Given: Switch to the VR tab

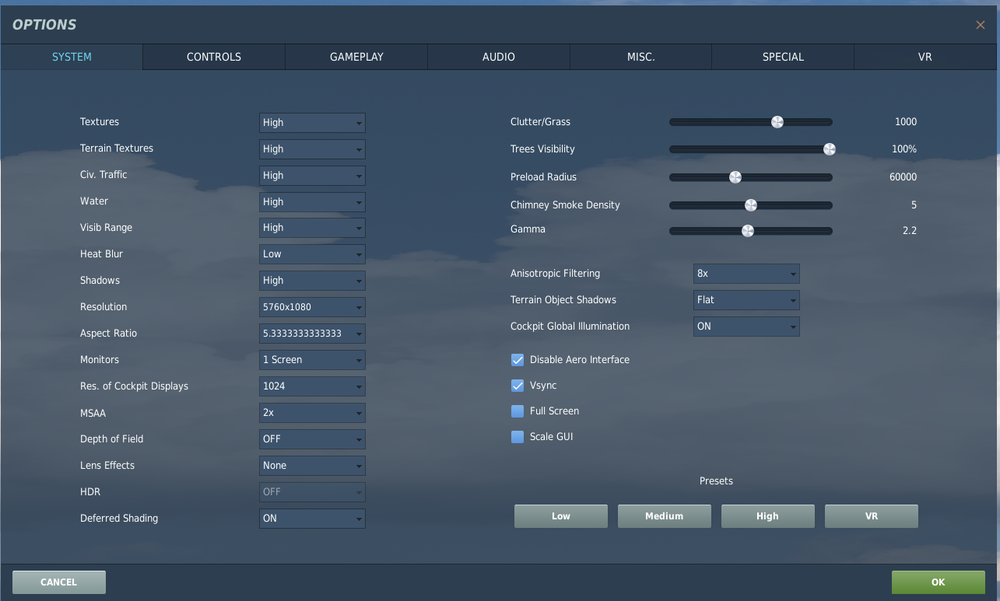Looking at the screenshot, I should click(925, 57).
